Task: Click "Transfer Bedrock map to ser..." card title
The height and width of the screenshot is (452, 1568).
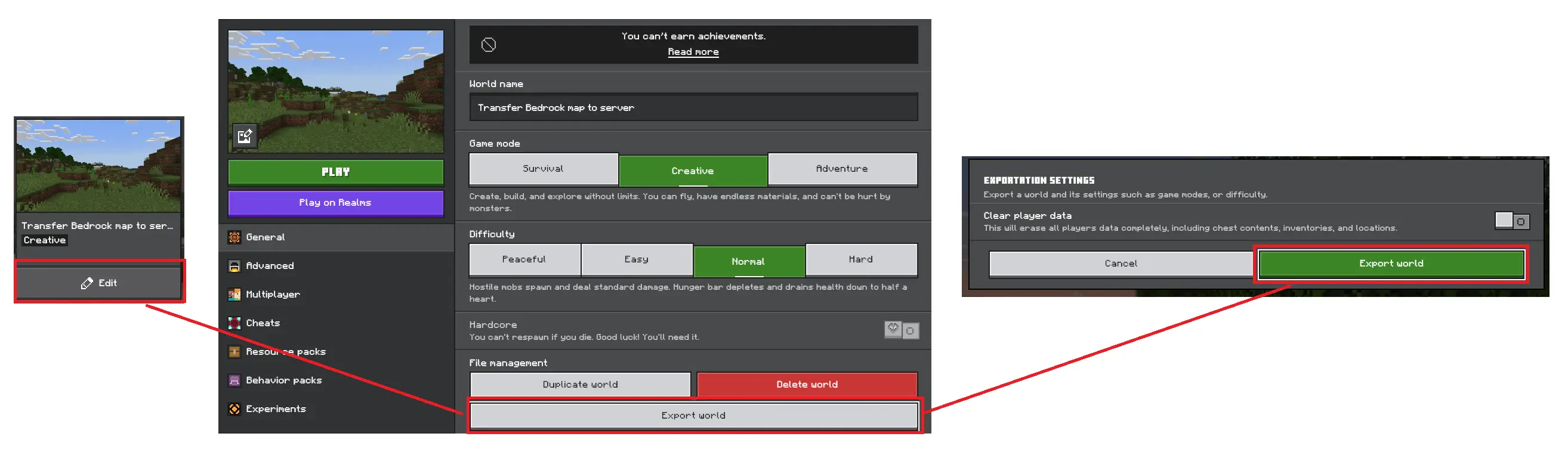Action: pos(97,225)
